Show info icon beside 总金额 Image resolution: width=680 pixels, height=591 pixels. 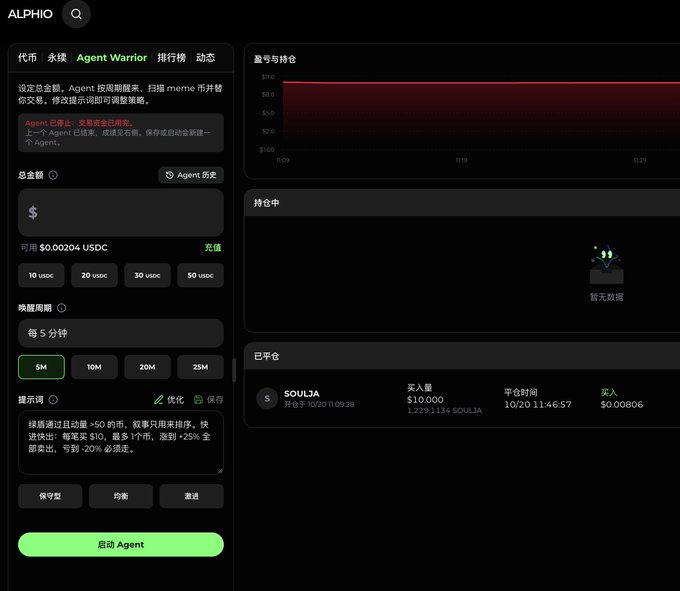[x=53, y=175]
